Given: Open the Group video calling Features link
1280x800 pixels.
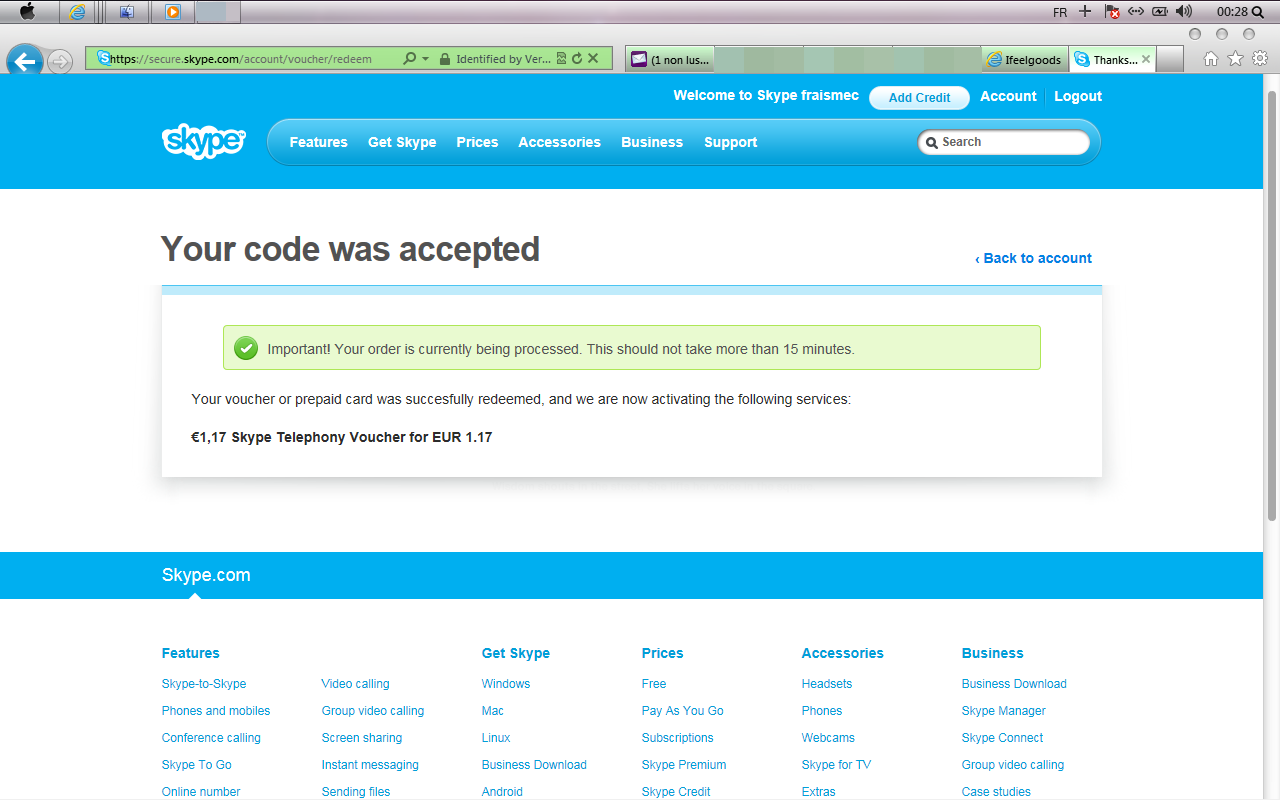Looking at the screenshot, I should pyautogui.click(x=373, y=711).
